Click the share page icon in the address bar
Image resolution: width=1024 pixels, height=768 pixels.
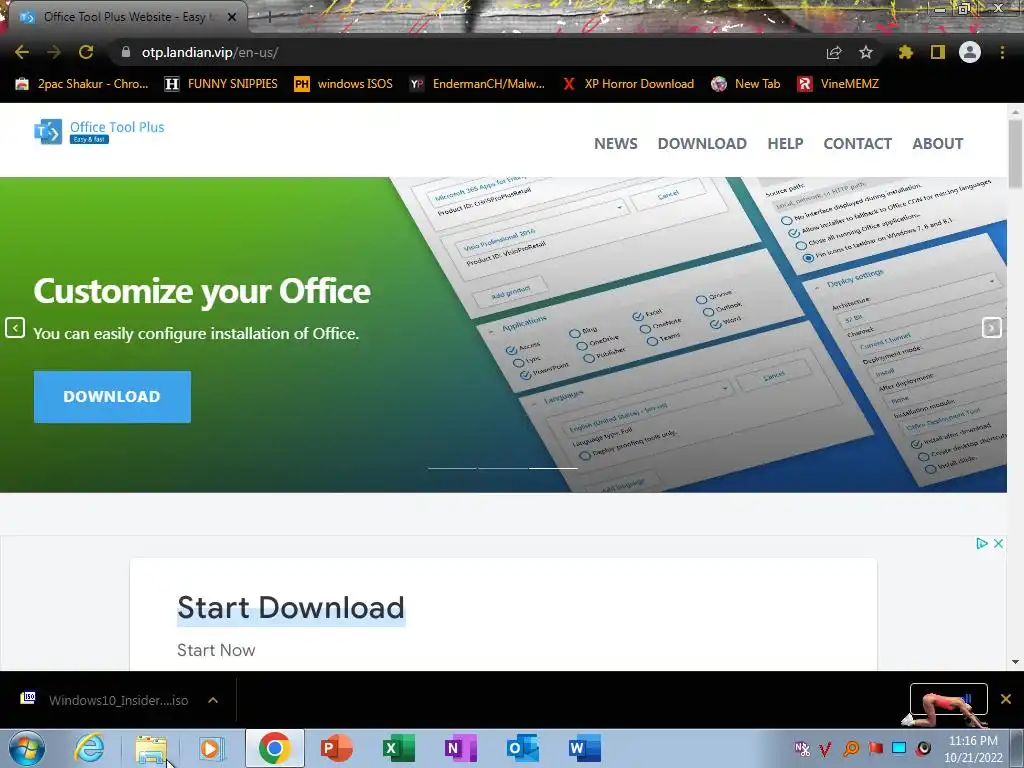tap(834, 52)
